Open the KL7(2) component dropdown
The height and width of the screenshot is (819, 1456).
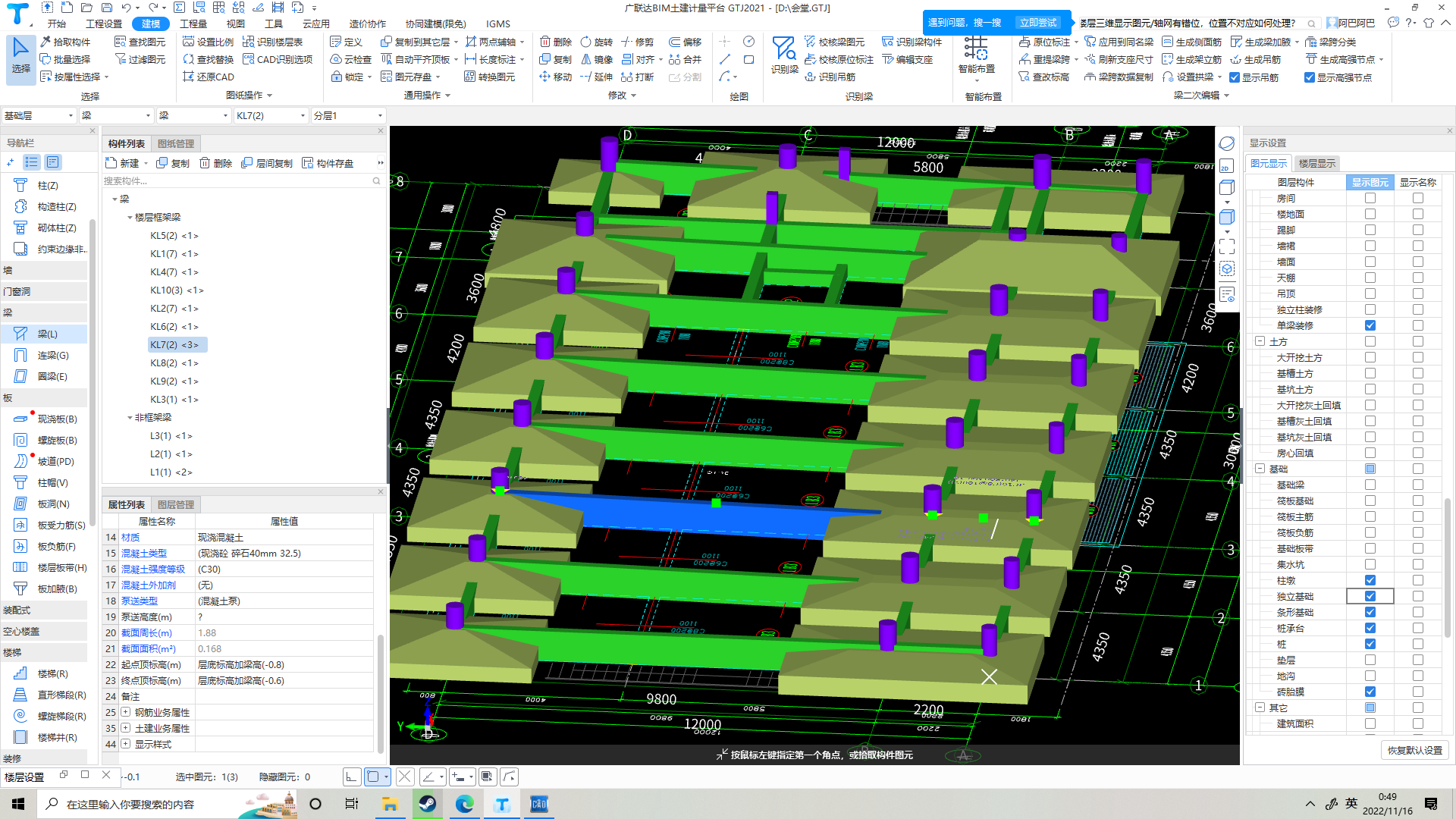[271, 115]
